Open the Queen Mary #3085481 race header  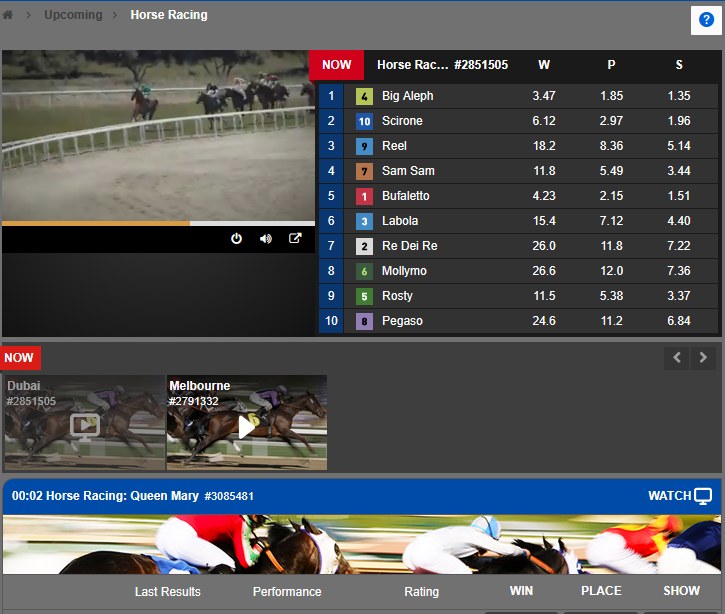click(x=362, y=496)
